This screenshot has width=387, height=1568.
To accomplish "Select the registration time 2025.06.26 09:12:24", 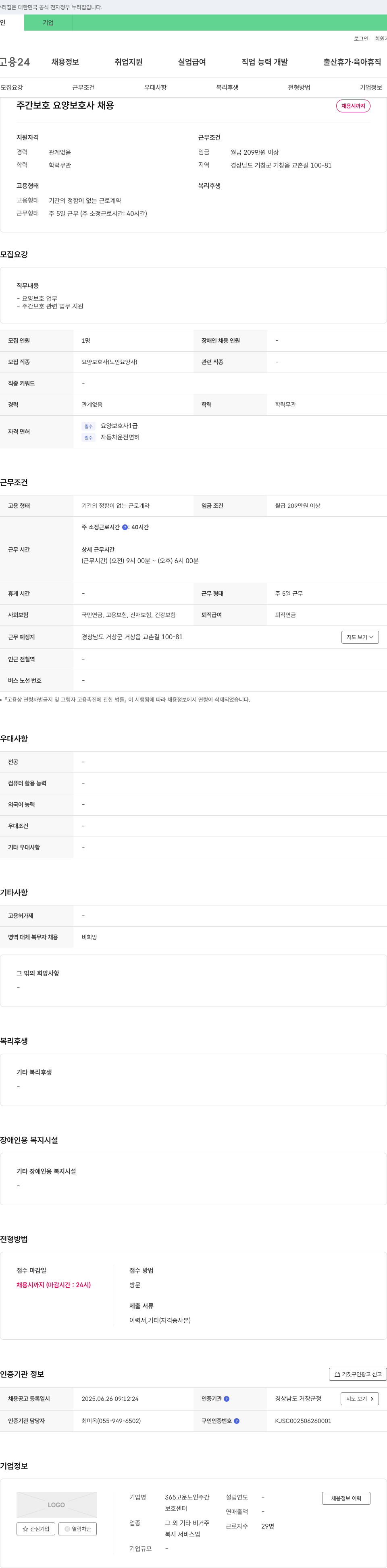I will [110, 1399].
